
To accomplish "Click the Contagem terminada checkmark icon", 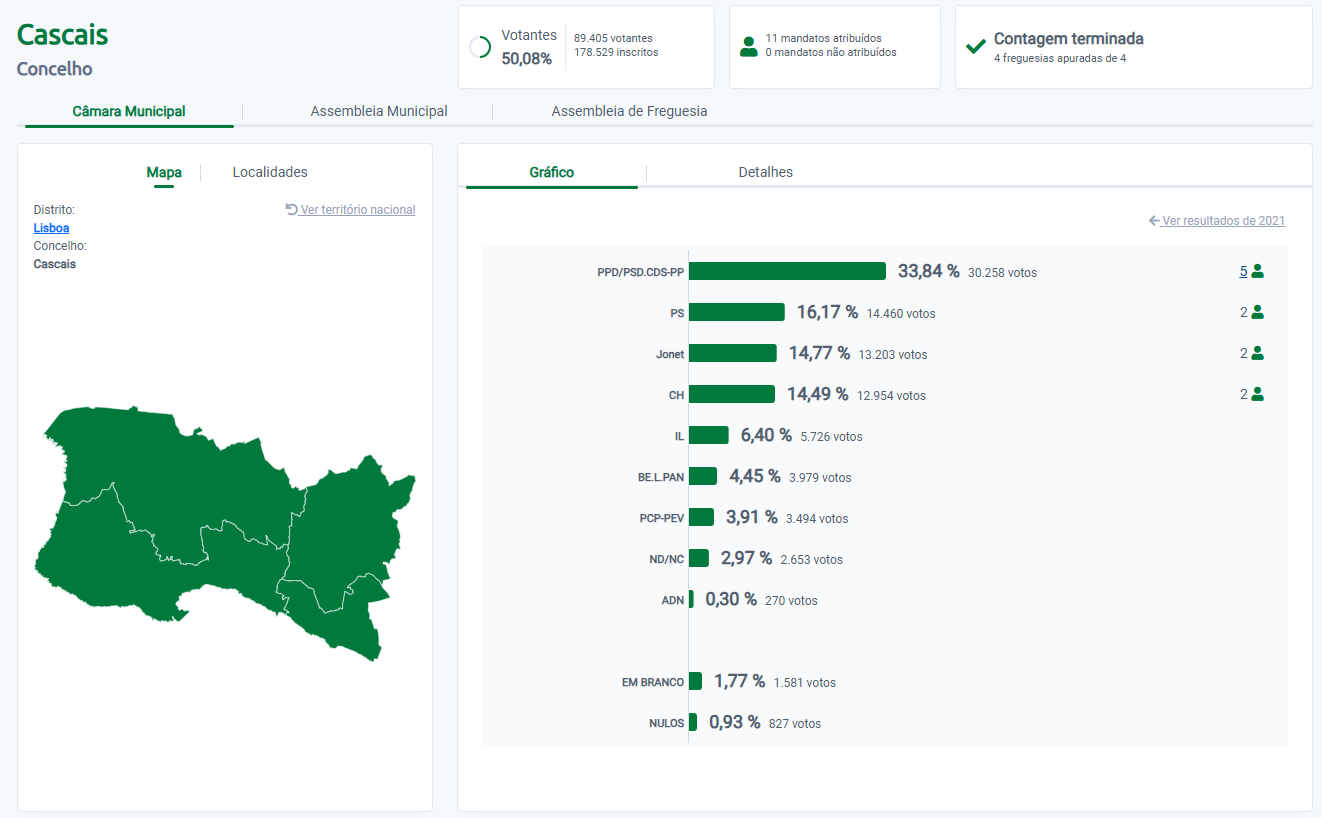I will tap(976, 47).
